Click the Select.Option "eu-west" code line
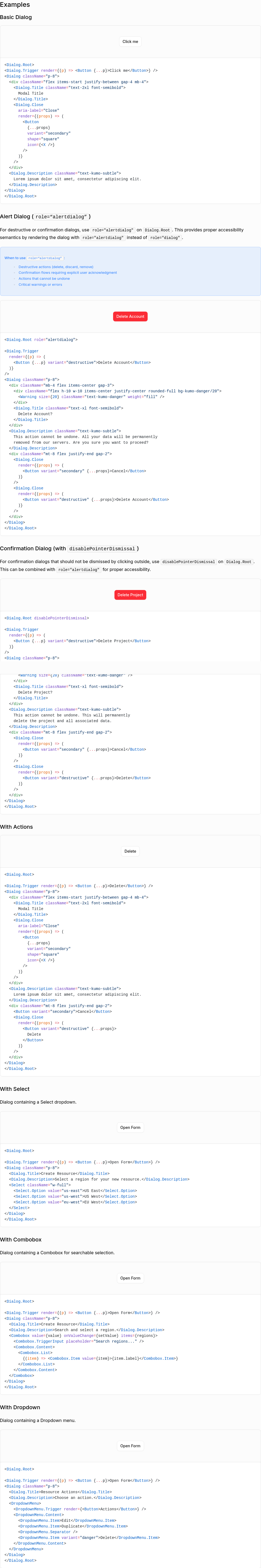 (75, 1202)
